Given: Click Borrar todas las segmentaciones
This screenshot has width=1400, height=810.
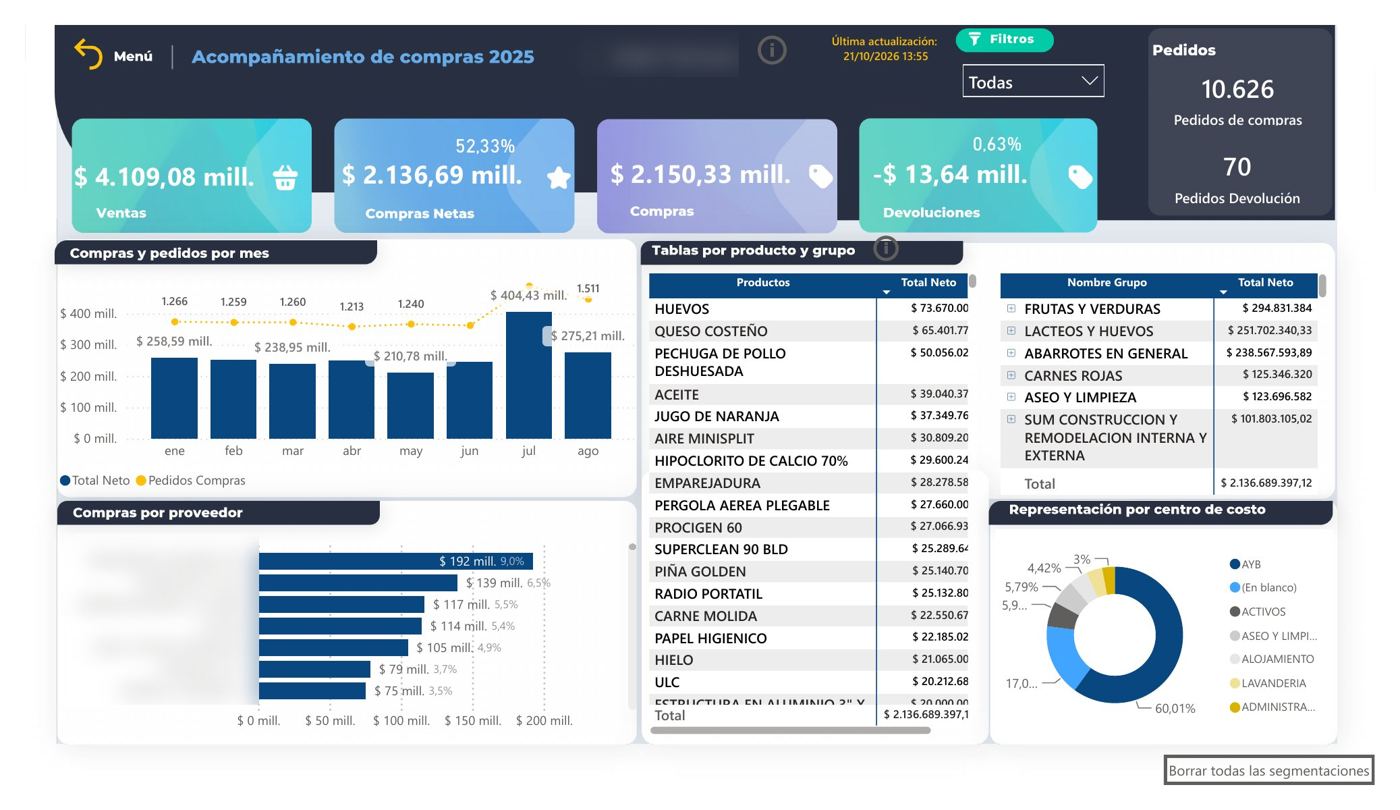Looking at the screenshot, I should 1268,771.
